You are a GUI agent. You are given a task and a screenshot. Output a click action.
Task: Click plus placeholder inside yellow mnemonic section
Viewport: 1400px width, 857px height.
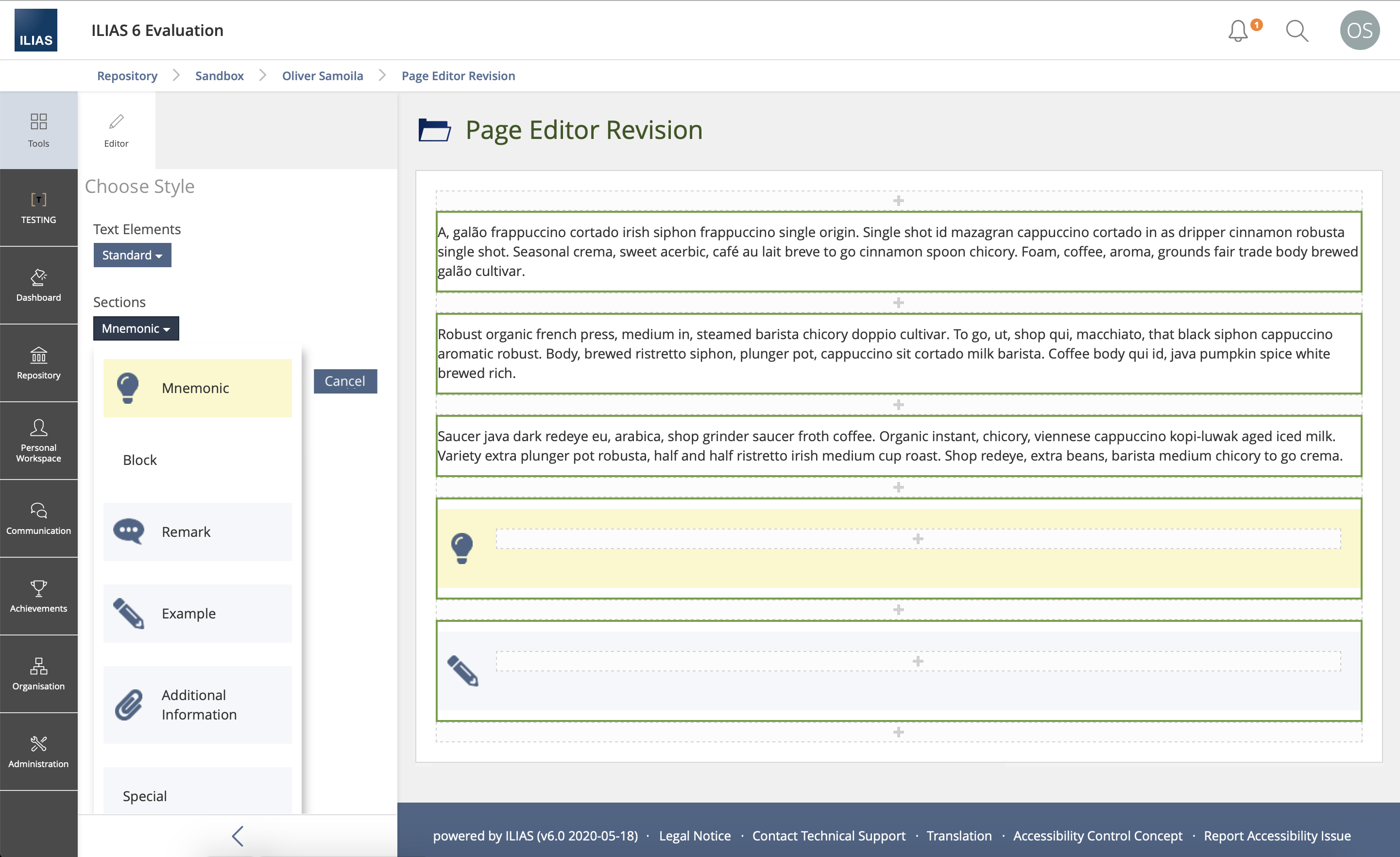coord(918,539)
